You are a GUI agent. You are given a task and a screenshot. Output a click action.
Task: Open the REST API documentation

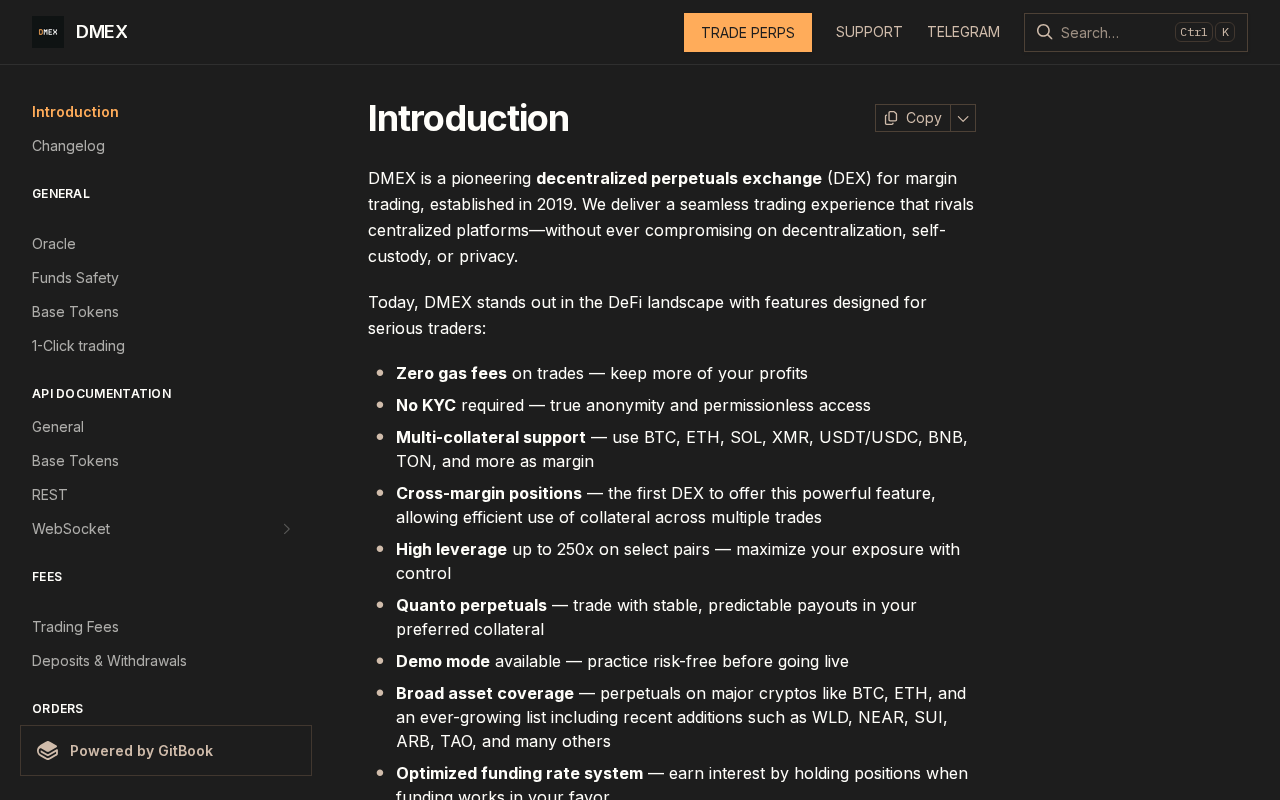[50, 495]
